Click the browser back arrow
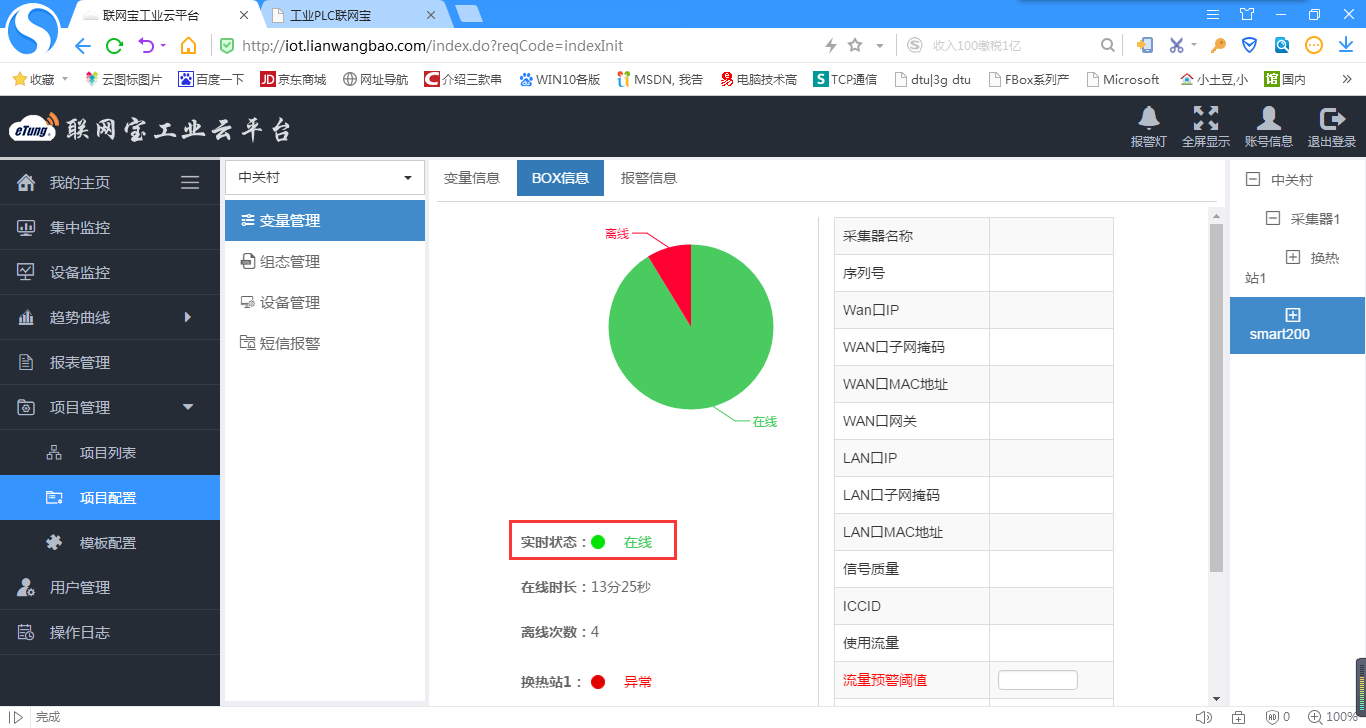The height and width of the screenshot is (728, 1366). tap(82, 46)
